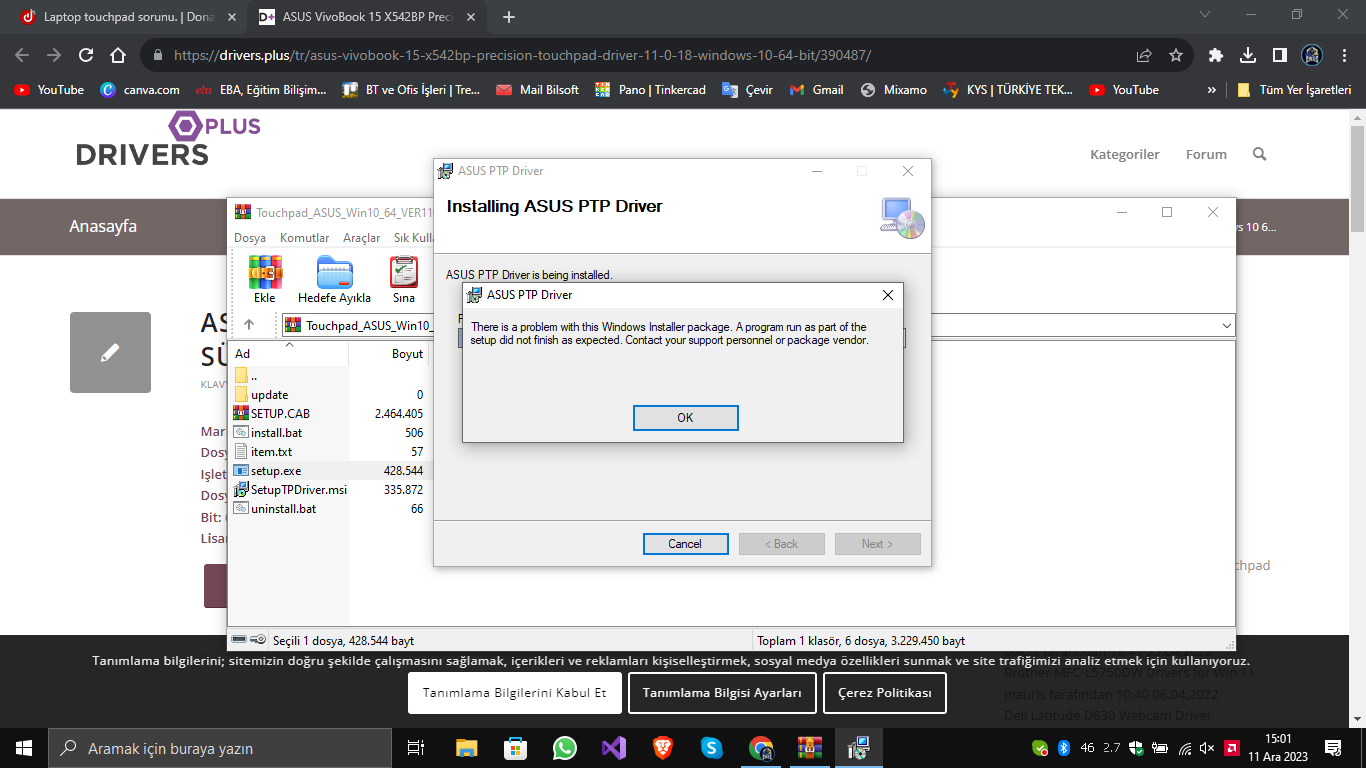The height and width of the screenshot is (768, 1366).
Task: Go to Anasayfa on the site
Action: [103, 226]
